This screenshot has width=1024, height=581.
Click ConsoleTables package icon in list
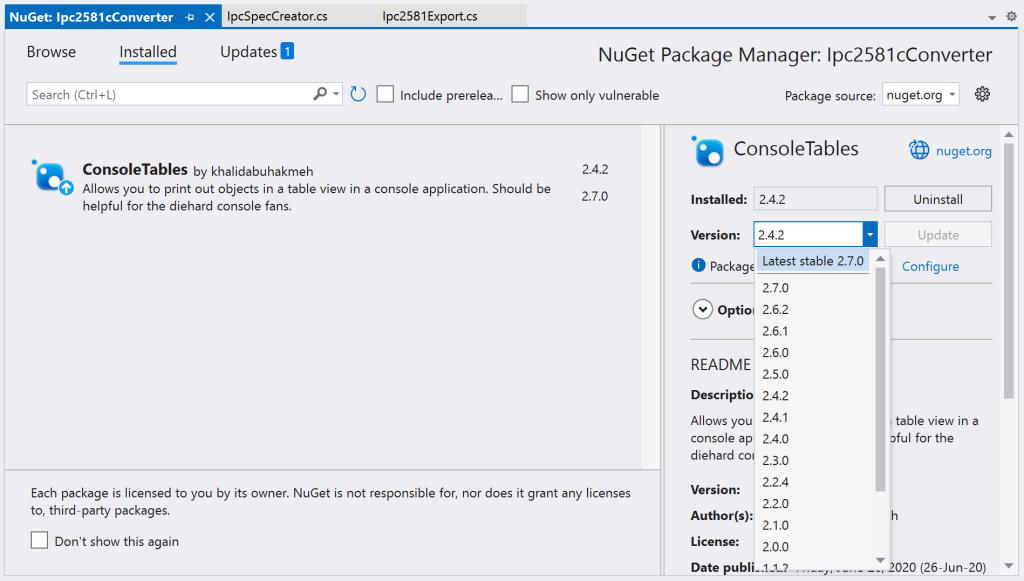(51, 176)
